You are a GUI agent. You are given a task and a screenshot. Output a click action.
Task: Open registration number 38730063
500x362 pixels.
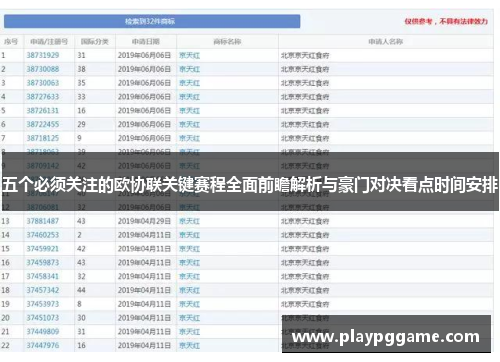43,83
